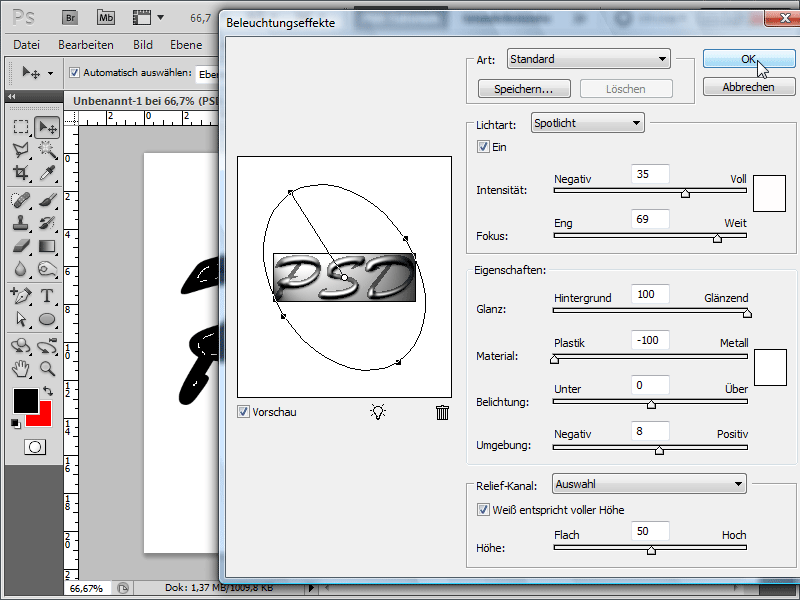This screenshot has height=600, width=800.
Task: Open the Art Standard dropdown
Action: click(x=588, y=59)
